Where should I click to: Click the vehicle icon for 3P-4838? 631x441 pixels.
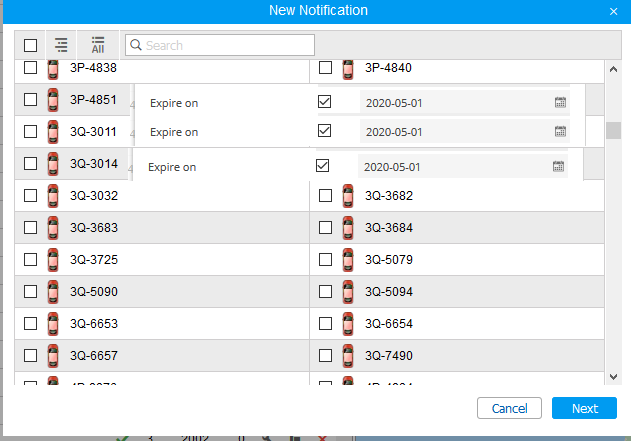52,68
